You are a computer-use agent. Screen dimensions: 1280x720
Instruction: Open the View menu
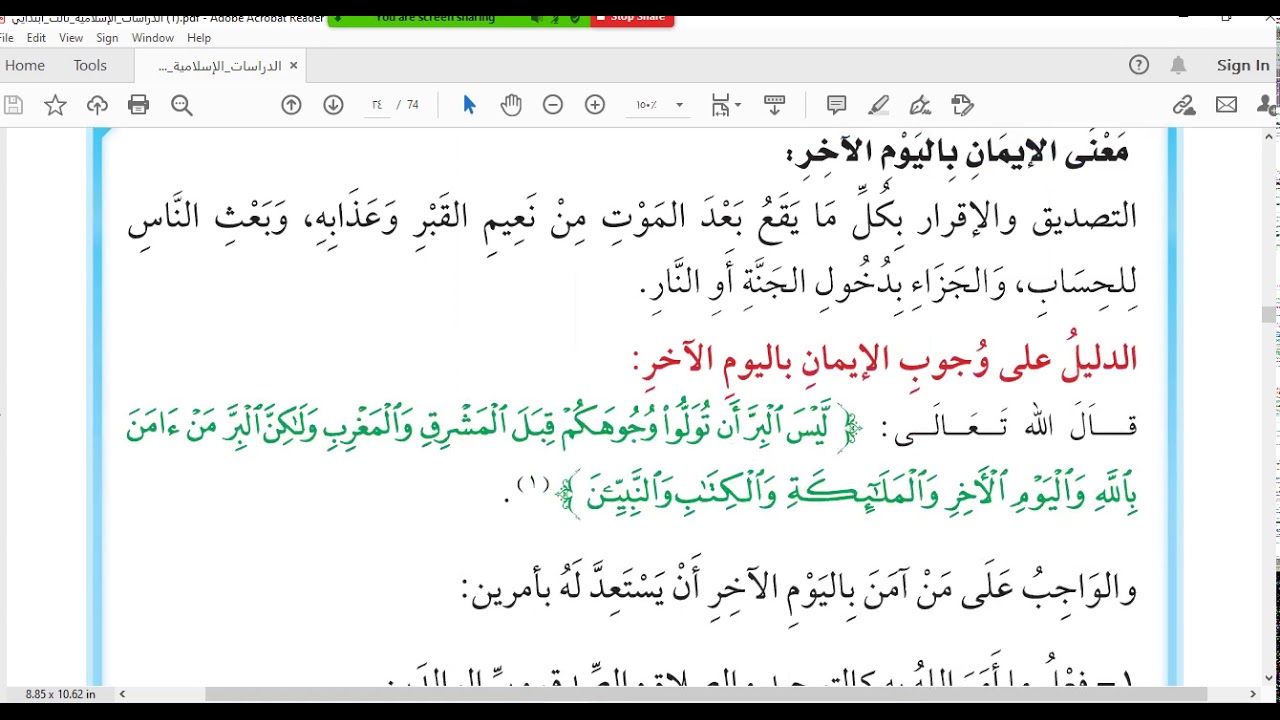tap(71, 38)
